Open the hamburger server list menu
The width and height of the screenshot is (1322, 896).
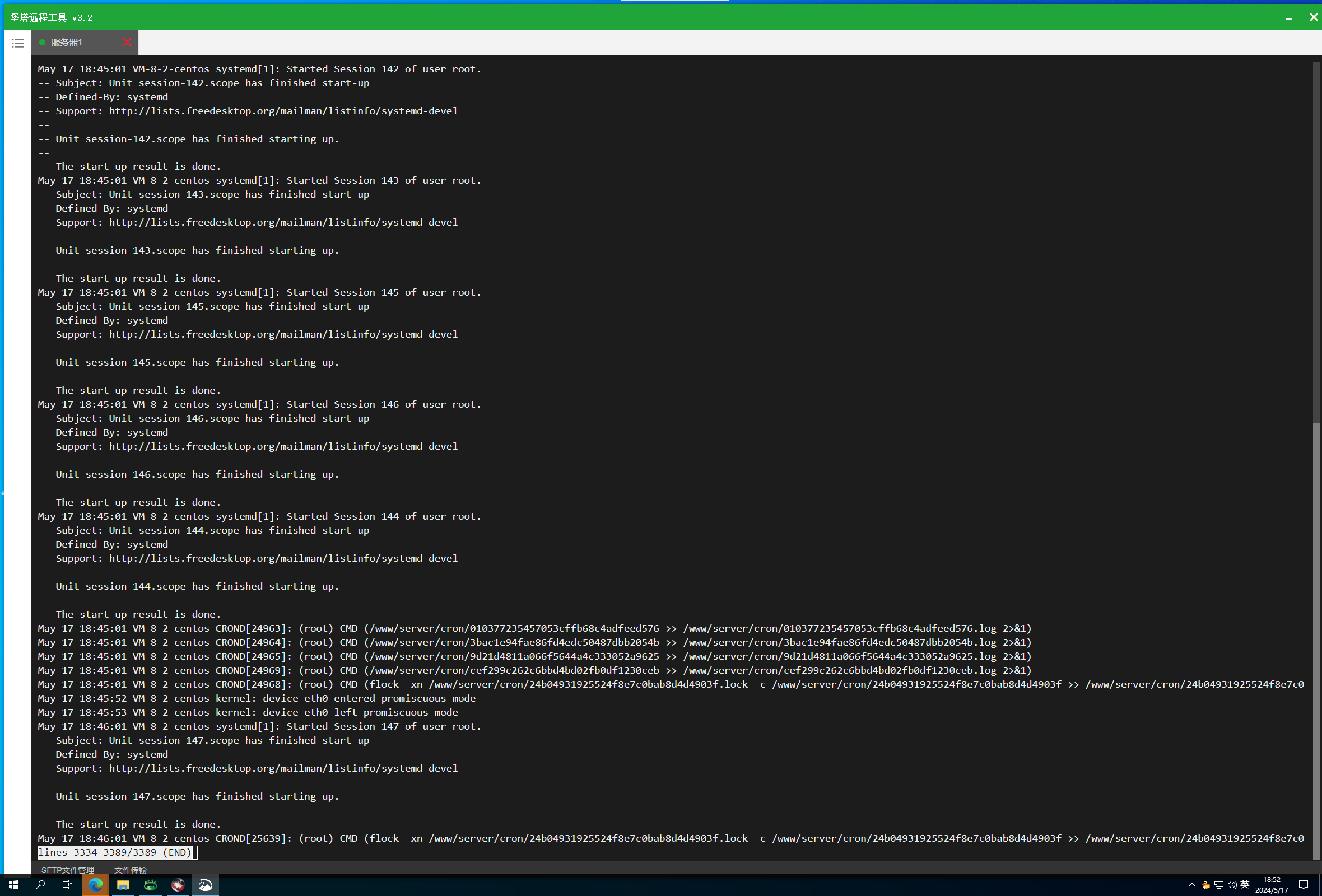17,43
